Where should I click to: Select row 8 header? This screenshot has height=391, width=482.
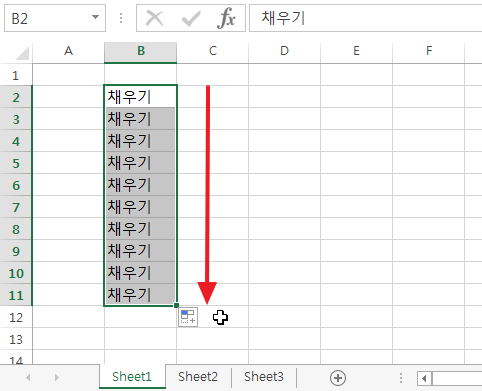[x=16, y=229]
